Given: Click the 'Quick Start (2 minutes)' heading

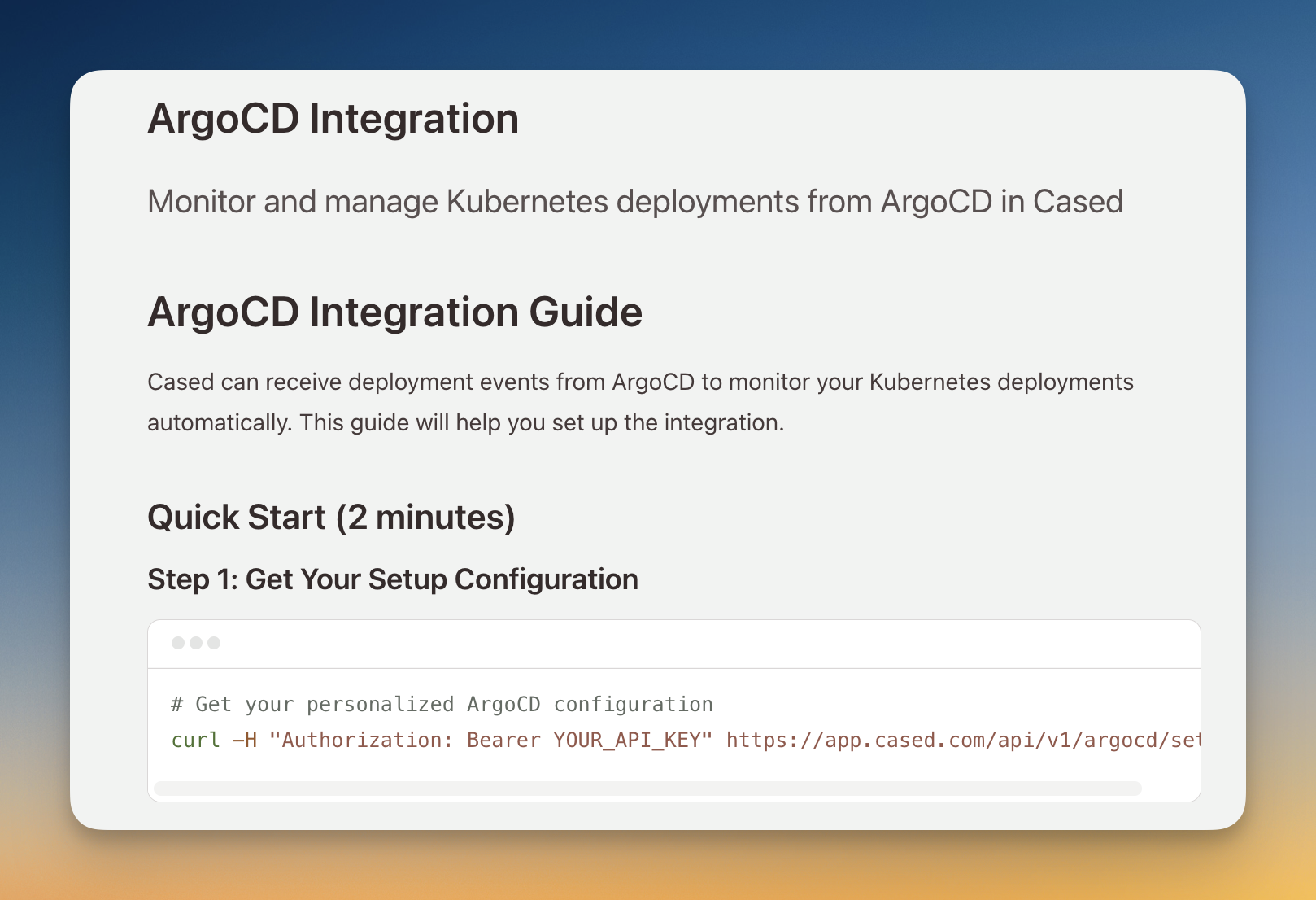Looking at the screenshot, I should coord(331,518).
